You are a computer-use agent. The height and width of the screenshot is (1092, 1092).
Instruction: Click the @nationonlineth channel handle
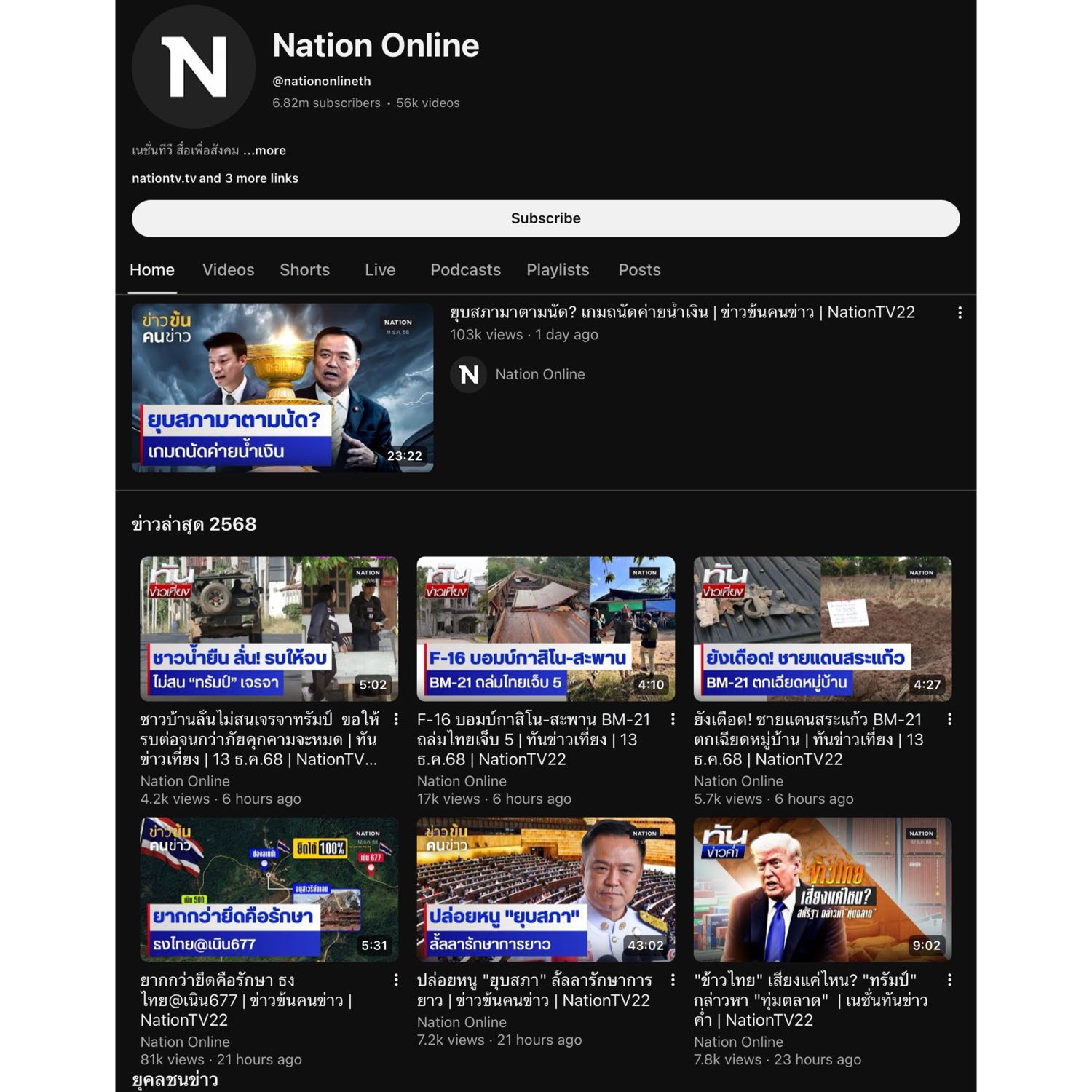(322, 82)
